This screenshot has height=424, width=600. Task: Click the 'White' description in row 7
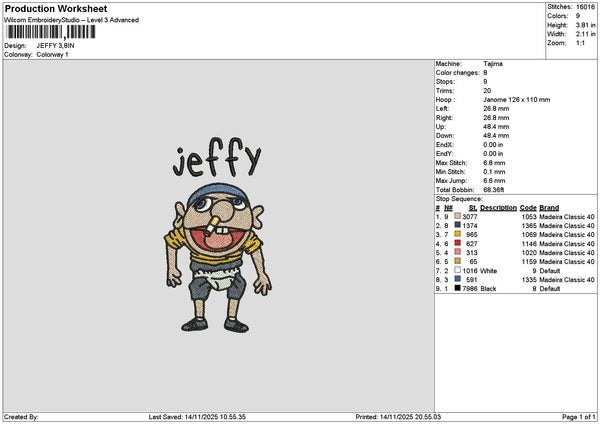489,271
